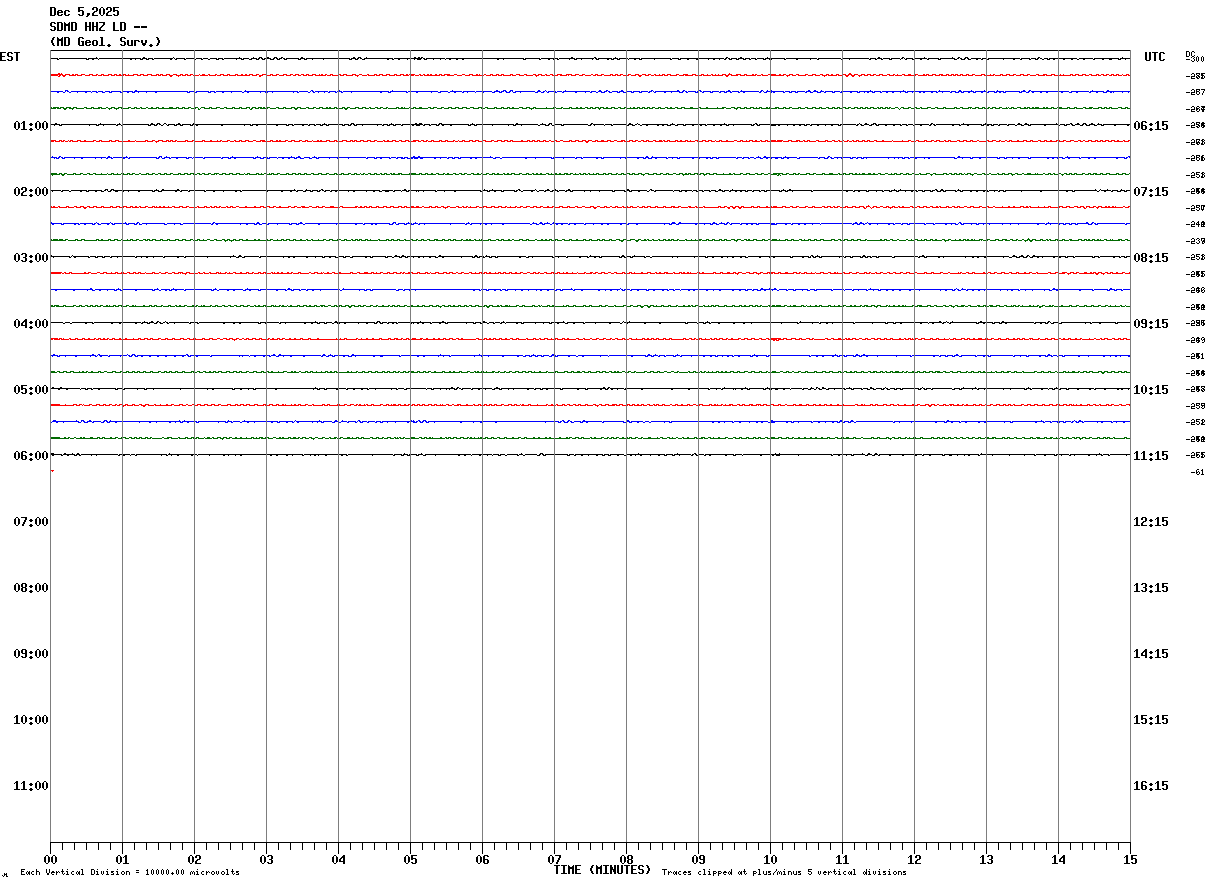Click the '10:15' UTC time label
Viewport: 1210px width, 886px height.
(x=1151, y=389)
